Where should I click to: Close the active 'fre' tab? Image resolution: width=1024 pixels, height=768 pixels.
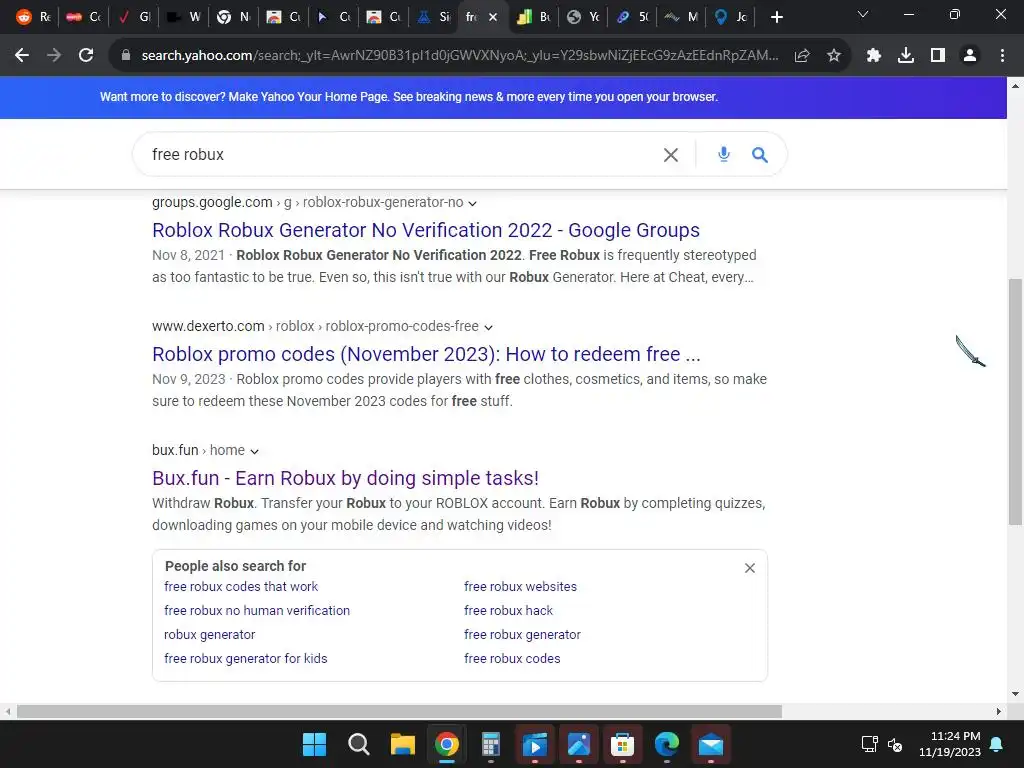click(x=493, y=17)
